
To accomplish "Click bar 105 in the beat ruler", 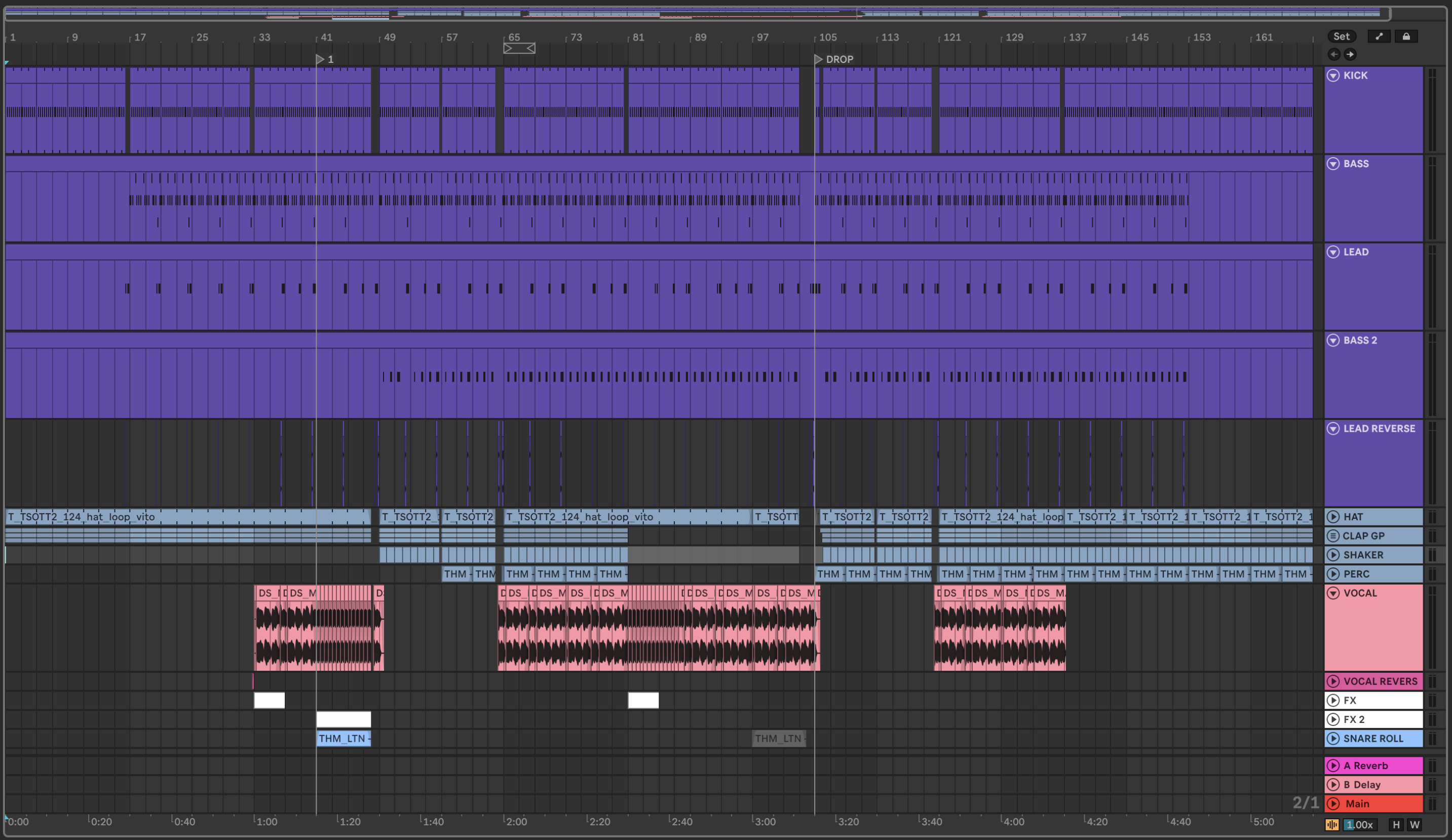I will click(x=828, y=37).
